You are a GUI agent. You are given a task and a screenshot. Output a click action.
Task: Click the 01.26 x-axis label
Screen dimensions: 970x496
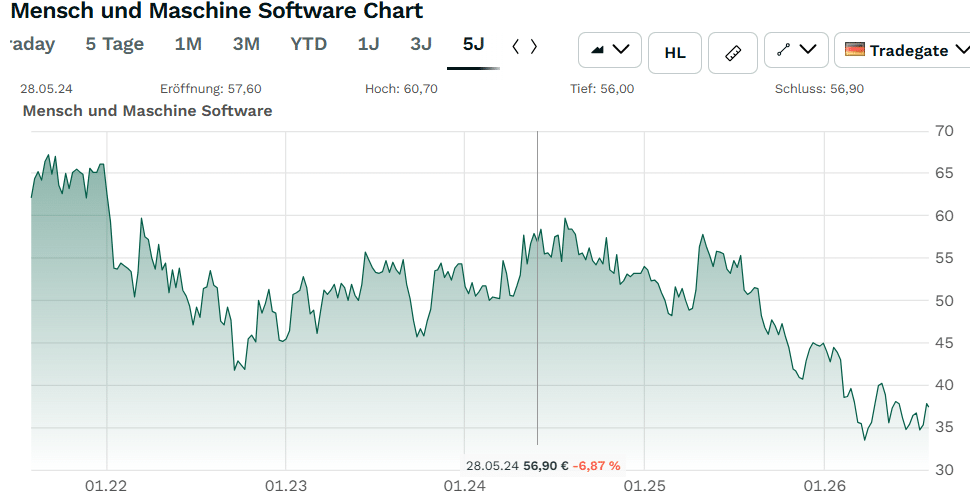825,486
